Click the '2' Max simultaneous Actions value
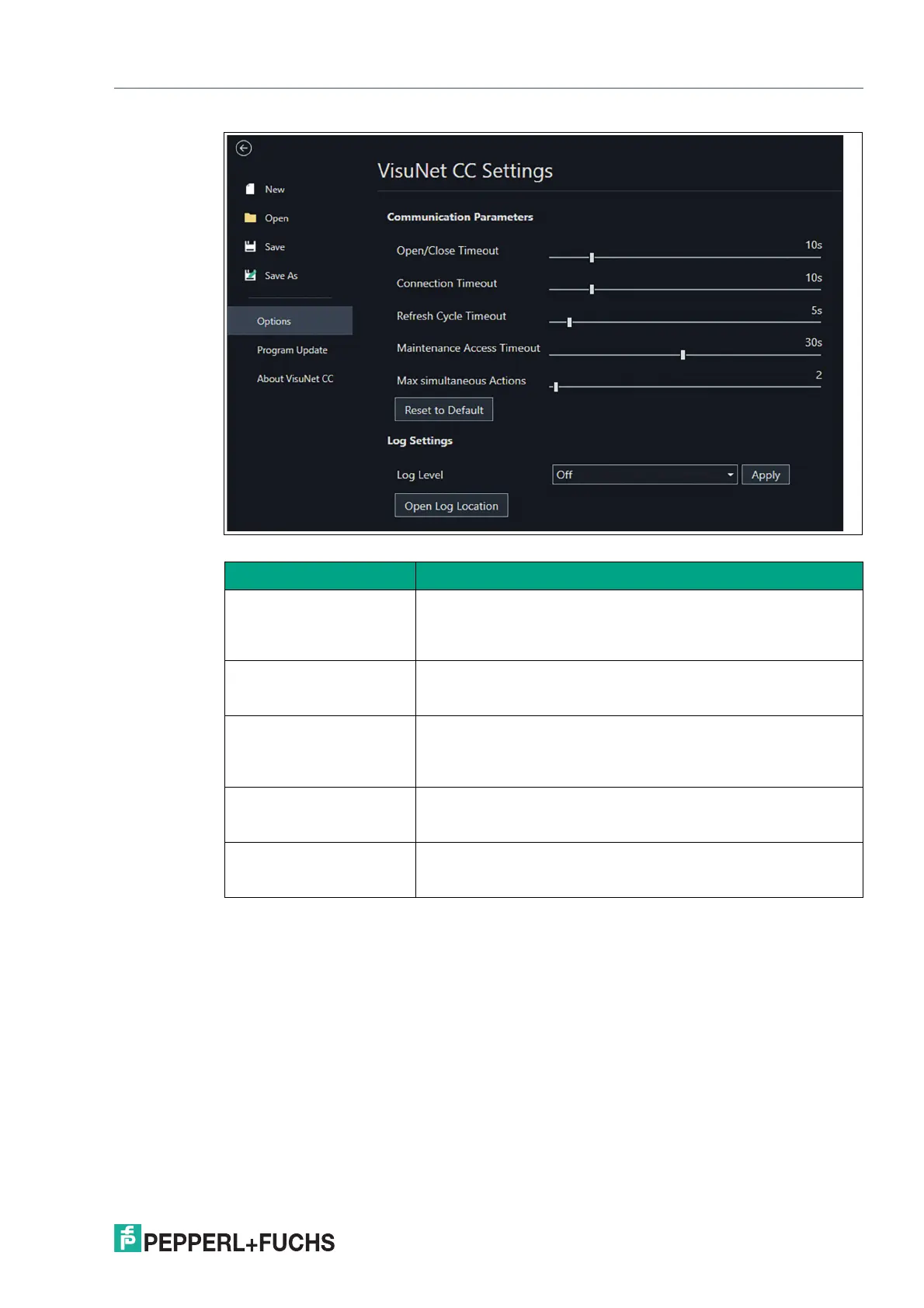 [x=818, y=375]
